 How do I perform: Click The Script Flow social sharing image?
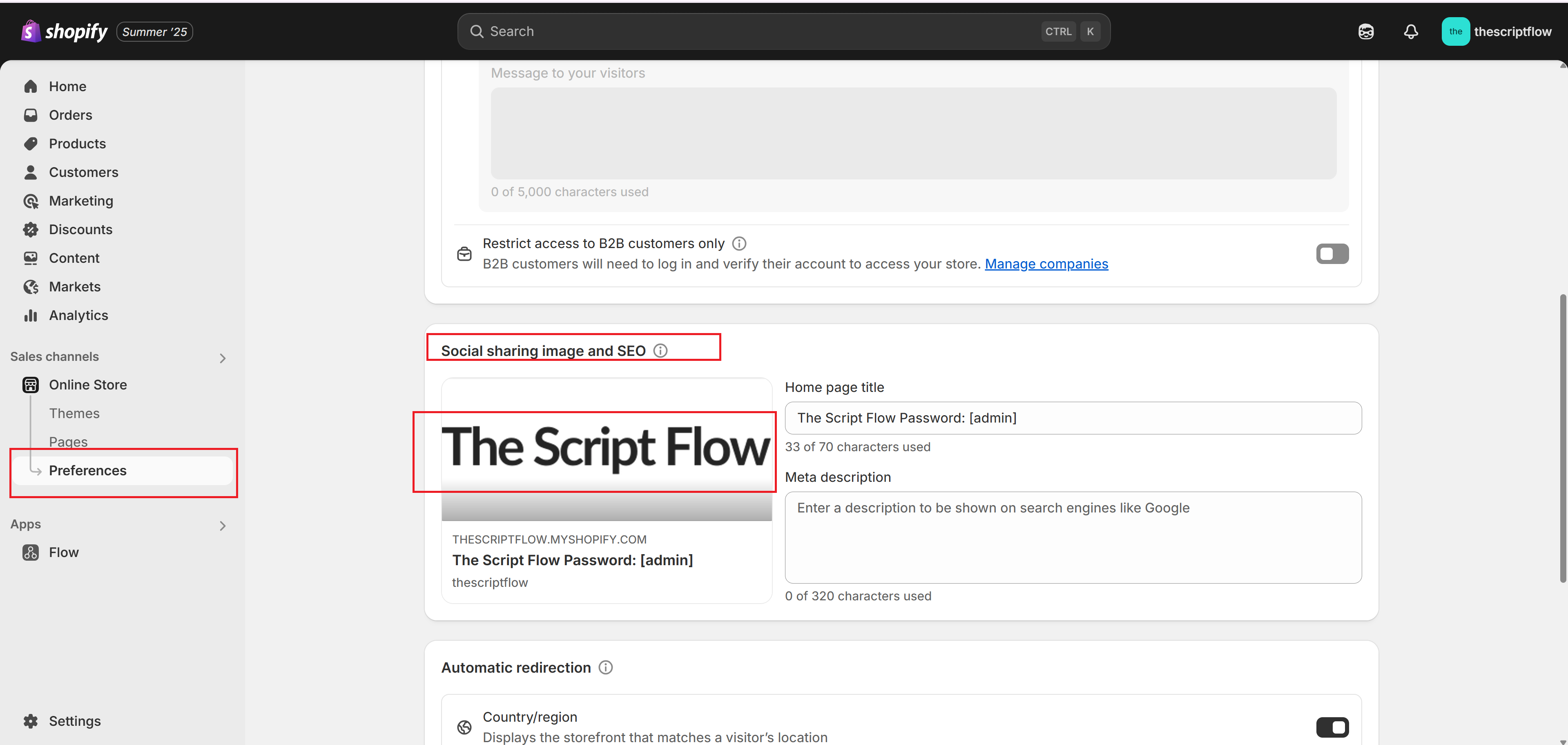(x=606, y=450)
